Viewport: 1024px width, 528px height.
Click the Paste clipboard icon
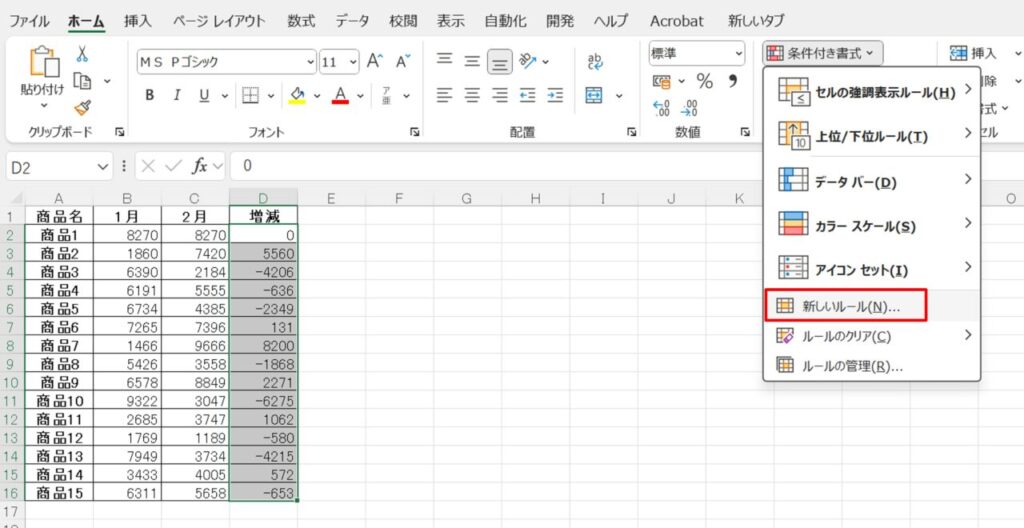coord(44,63)
